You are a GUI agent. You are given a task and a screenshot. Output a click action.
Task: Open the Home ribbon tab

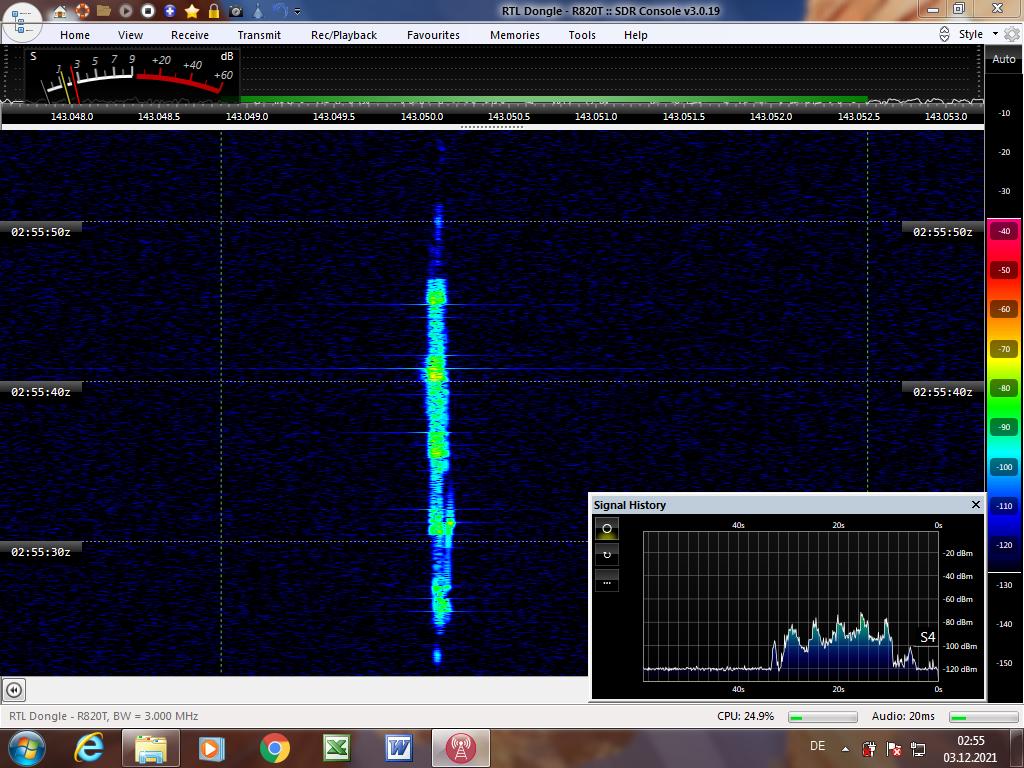point(75,35)
